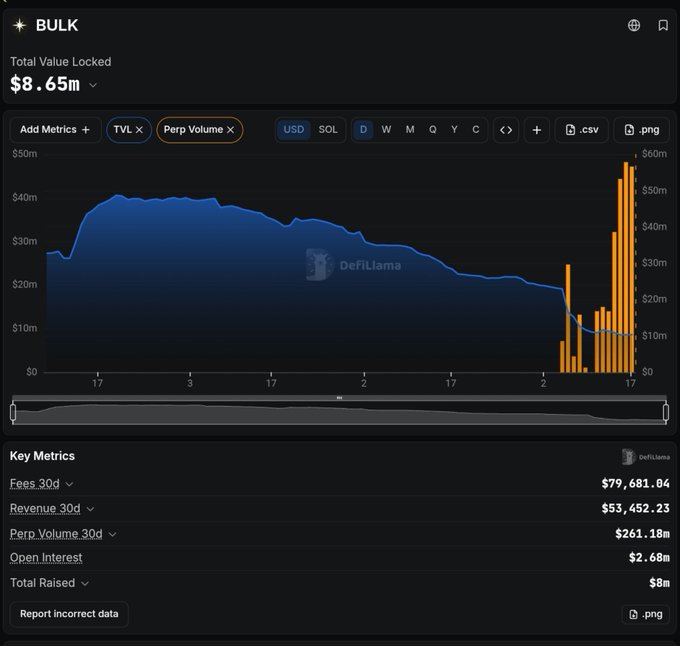
Task: Remove the TVL metric chip
Action: click(x=139, y=130)
